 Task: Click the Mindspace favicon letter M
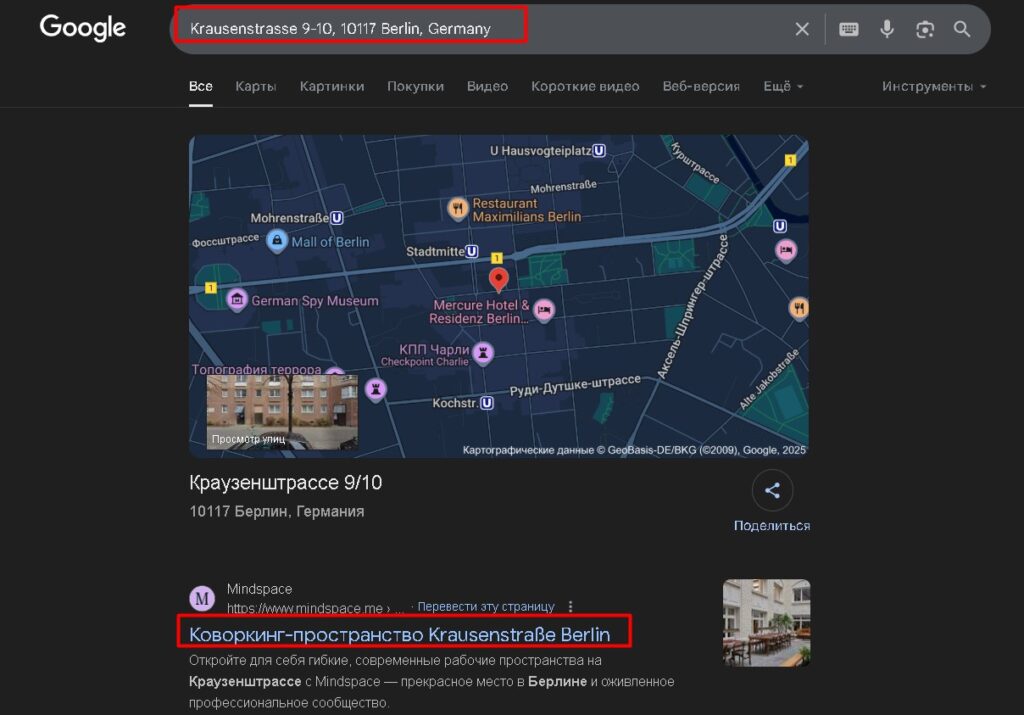202,598
